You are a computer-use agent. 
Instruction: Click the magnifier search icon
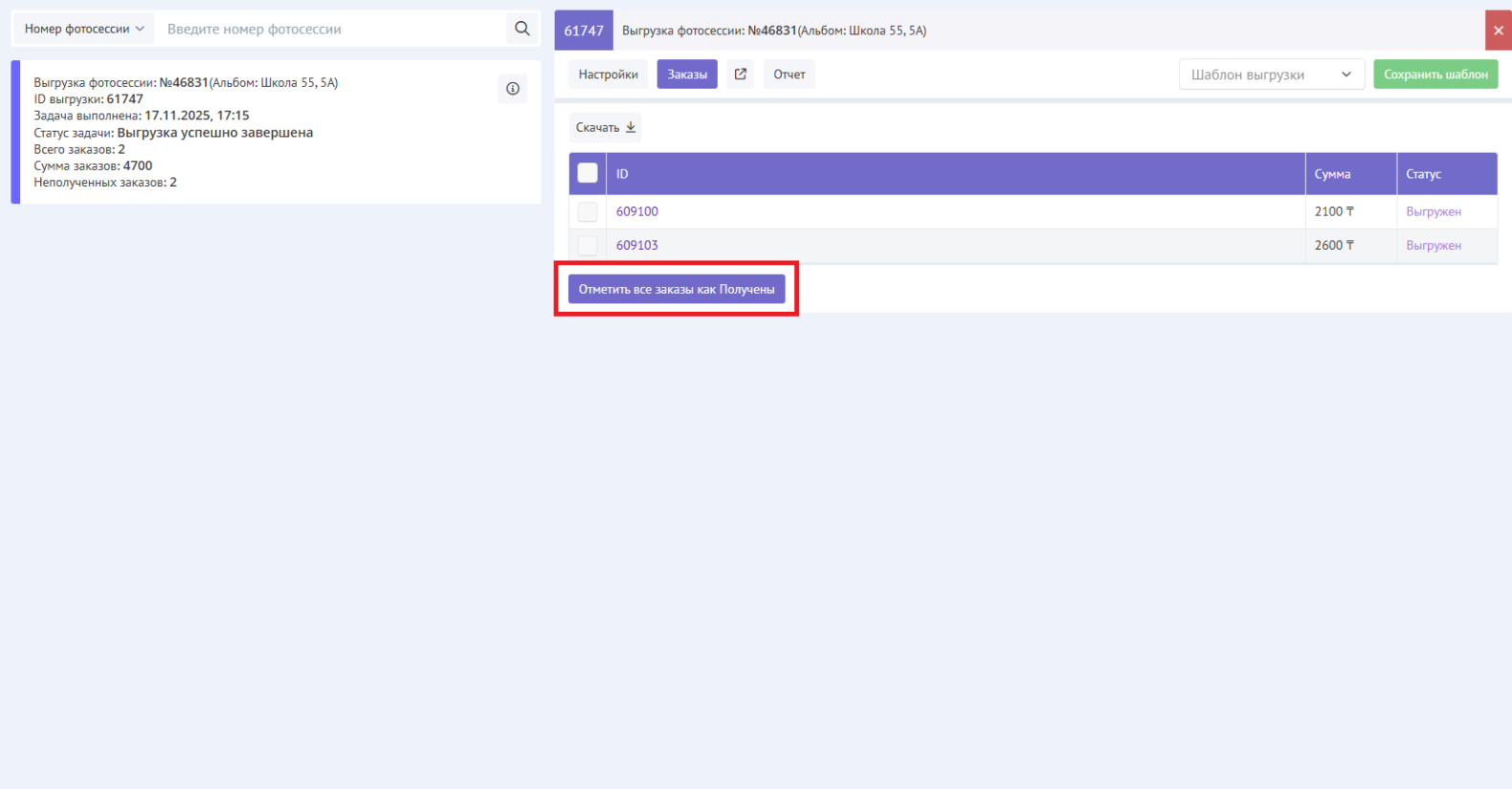pos(522,29)
